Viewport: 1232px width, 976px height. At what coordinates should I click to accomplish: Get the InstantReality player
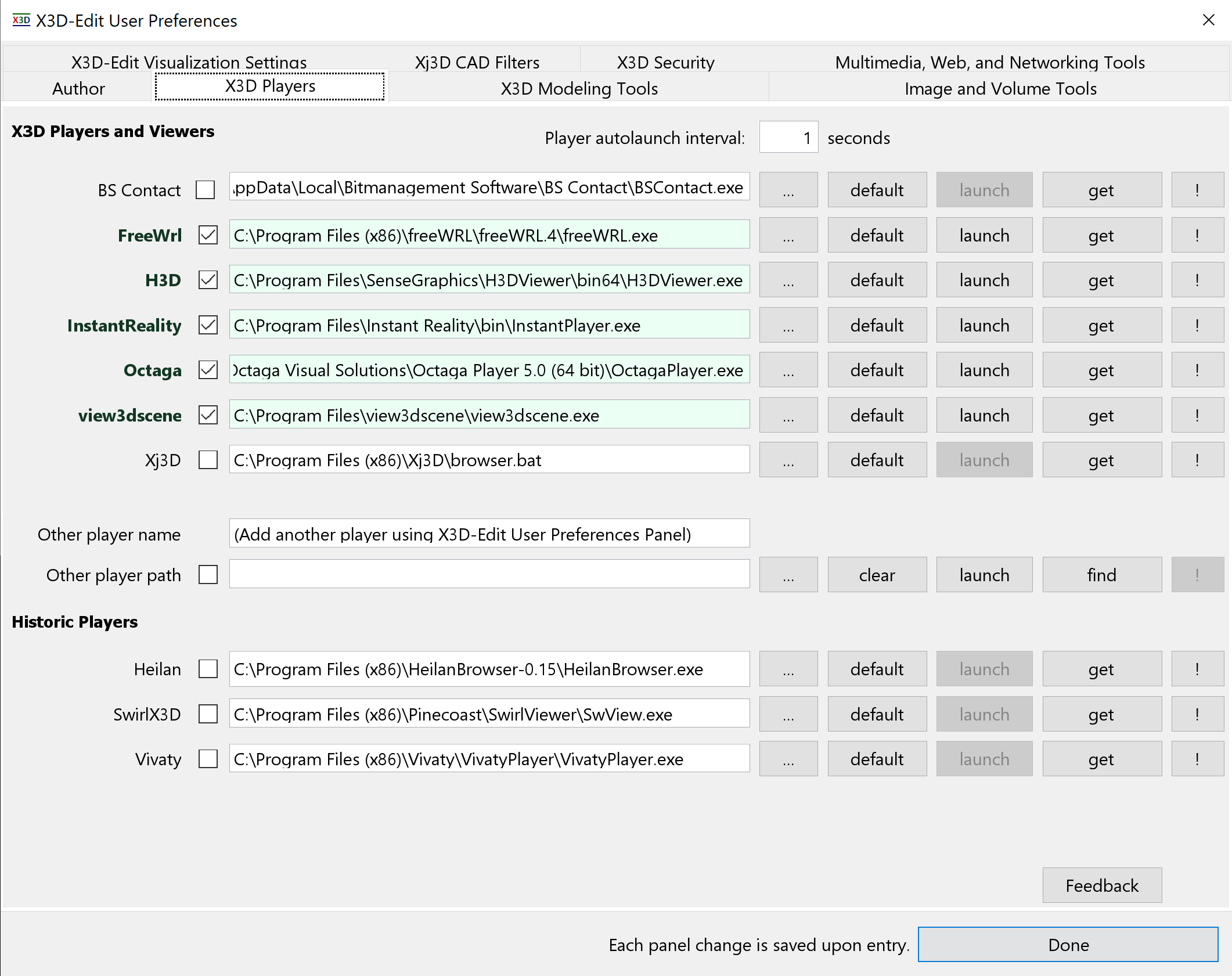tap(1102, 325)
